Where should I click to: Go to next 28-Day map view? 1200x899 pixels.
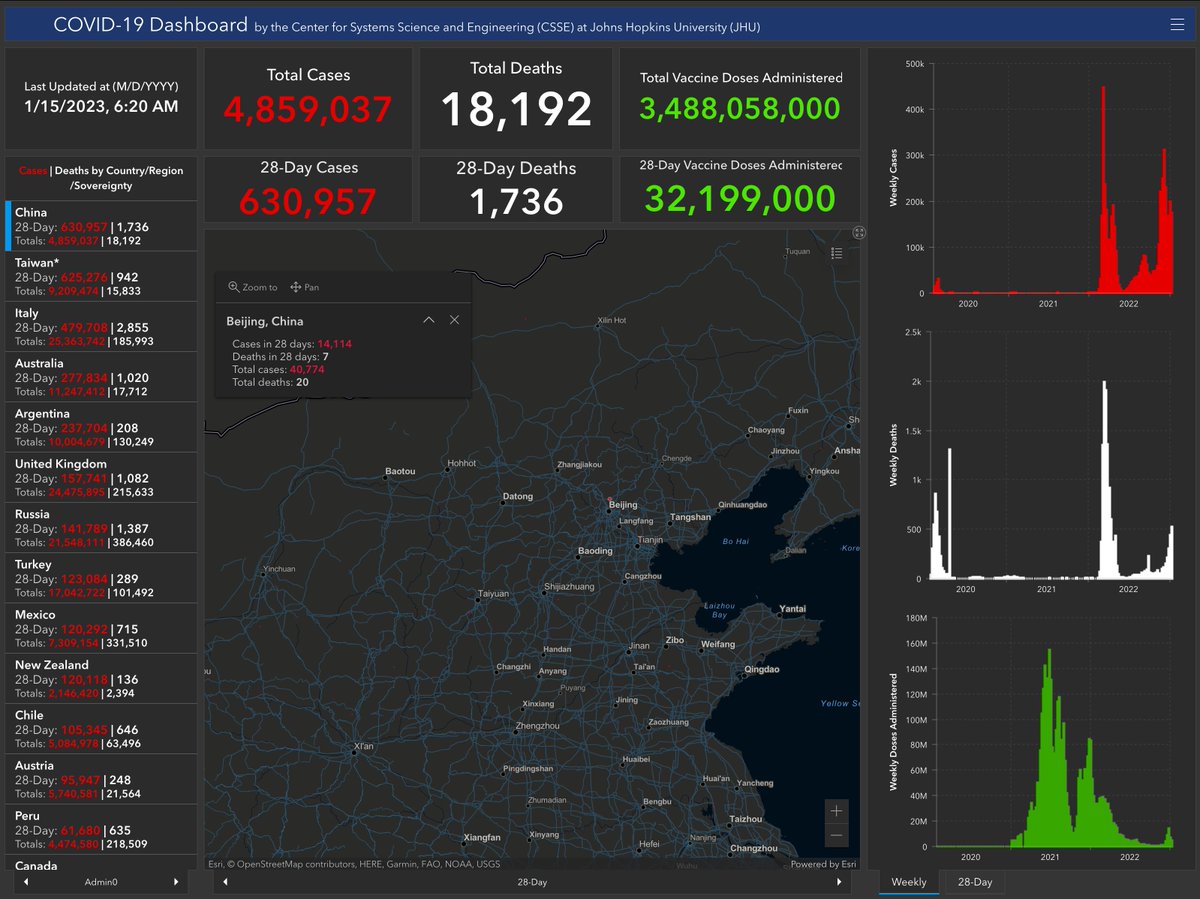pyautogui.click(x=839, y=882)
